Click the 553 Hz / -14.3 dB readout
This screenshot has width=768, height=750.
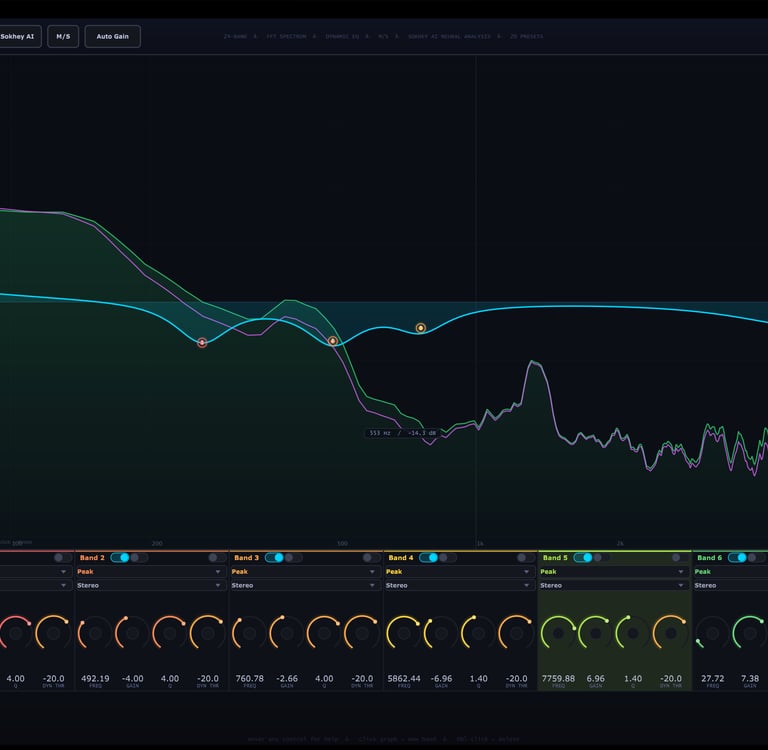click(x=402, y=433)
